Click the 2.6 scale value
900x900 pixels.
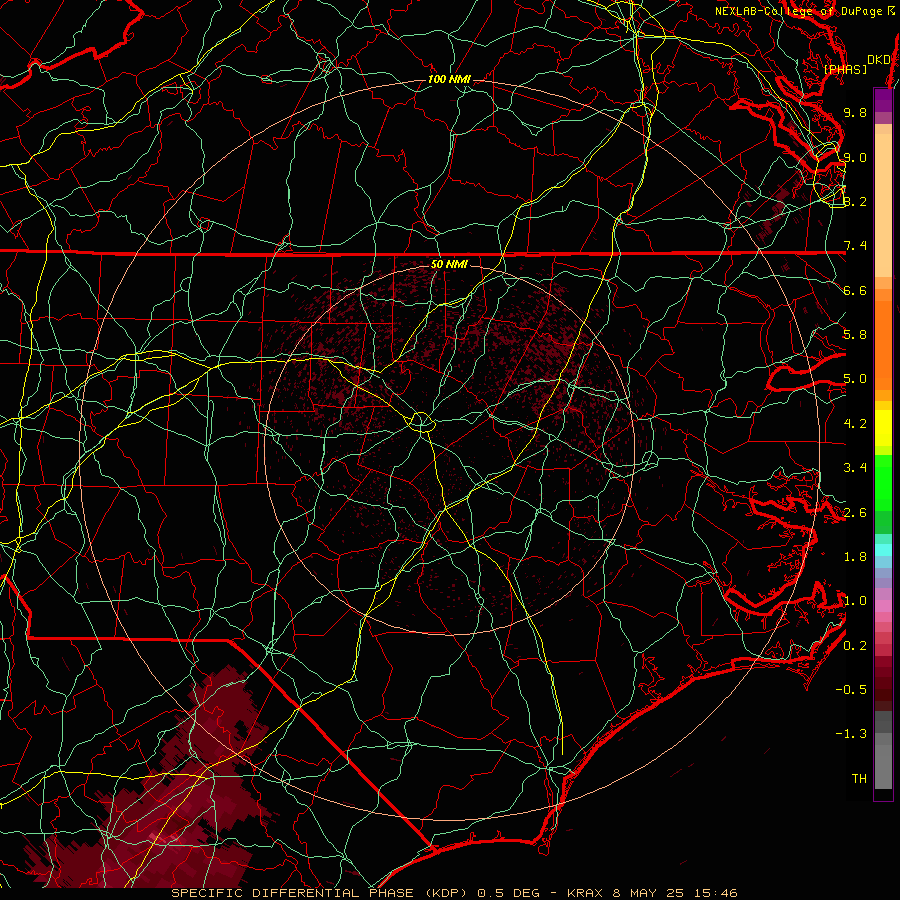(x=855, y=513)
